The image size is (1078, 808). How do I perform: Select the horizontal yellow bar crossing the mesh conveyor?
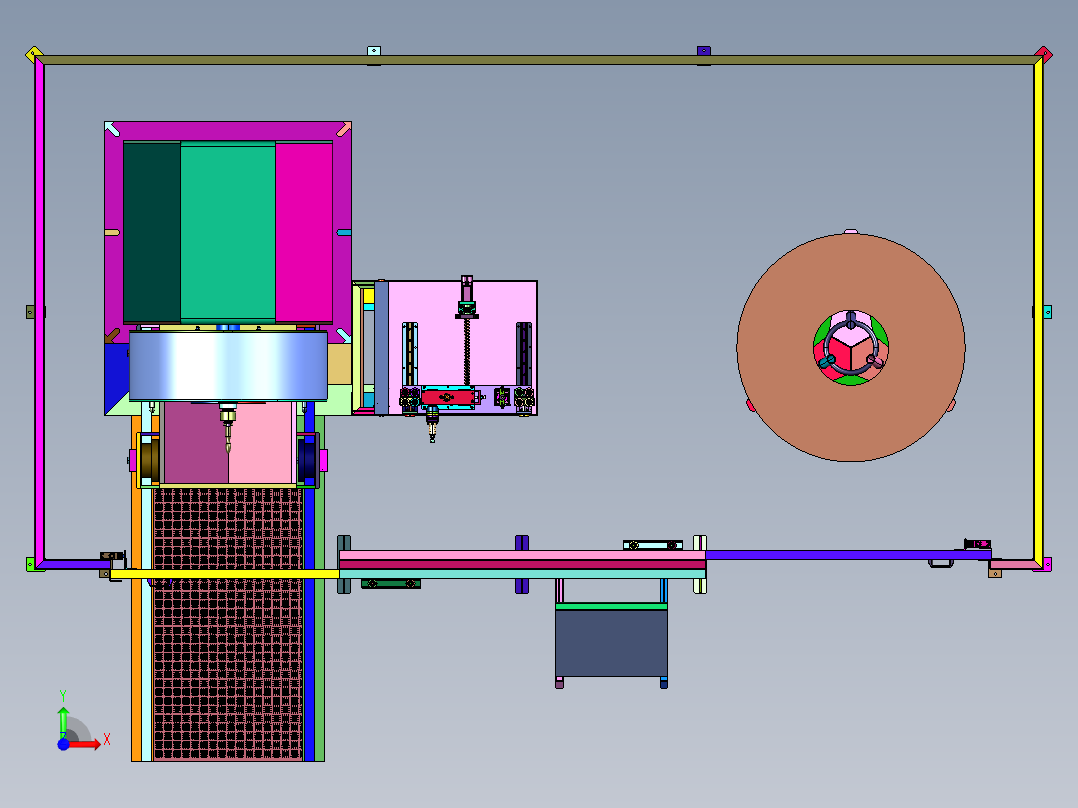click(x=224, y=574)
